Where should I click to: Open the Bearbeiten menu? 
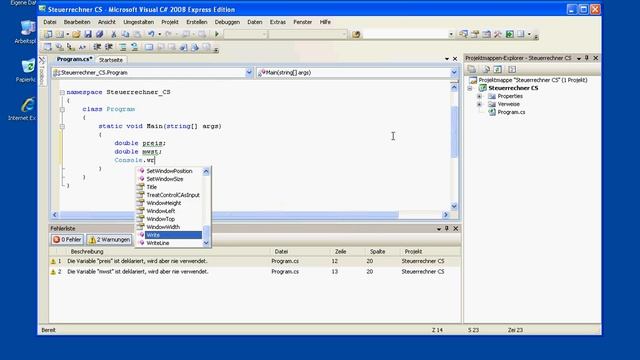pyautogui.click(x=77, y=22)
